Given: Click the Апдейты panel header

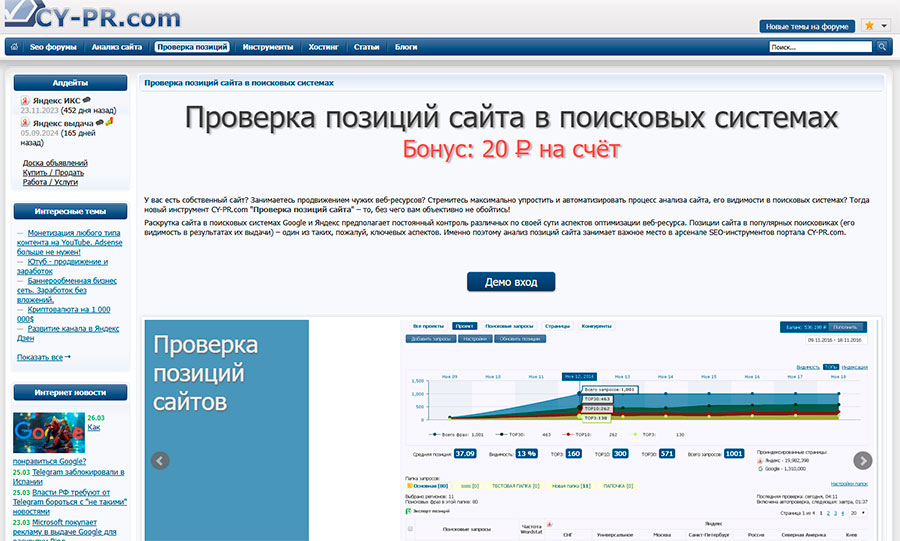Looking at the screenshot, I should click(70, 83).
